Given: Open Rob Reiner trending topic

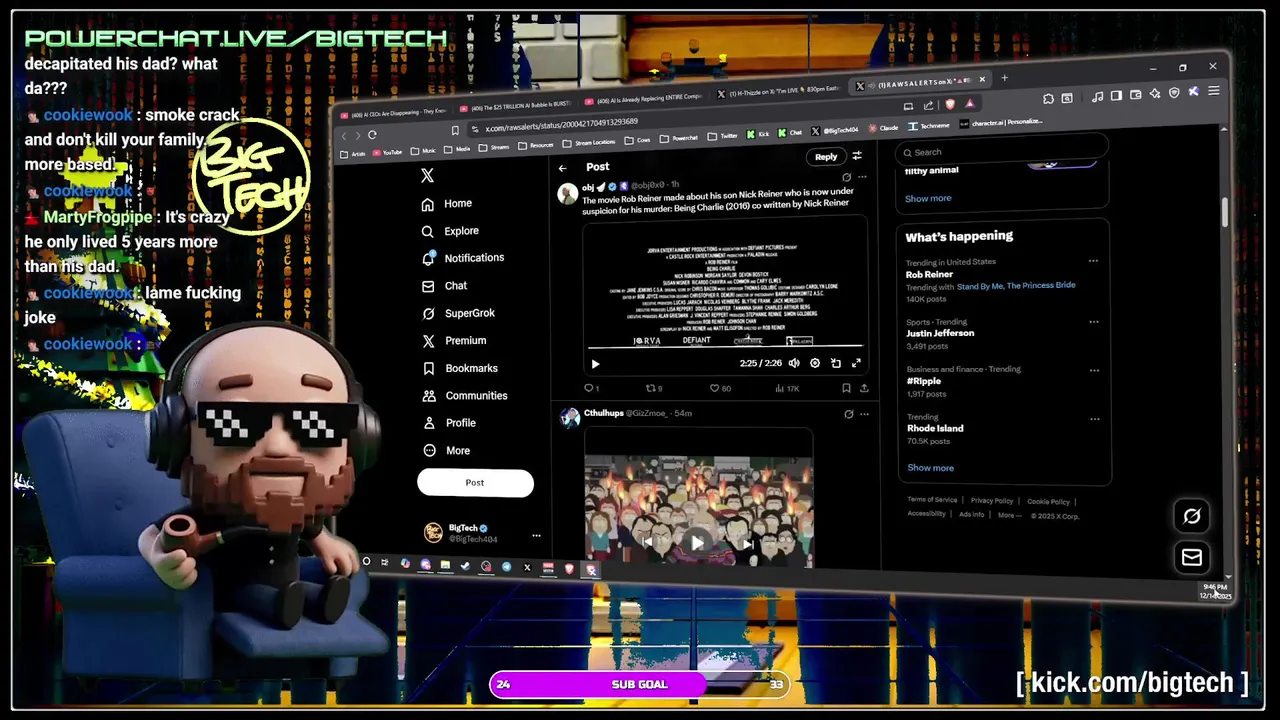Looking at the screenshot, I should coord(929,274).
